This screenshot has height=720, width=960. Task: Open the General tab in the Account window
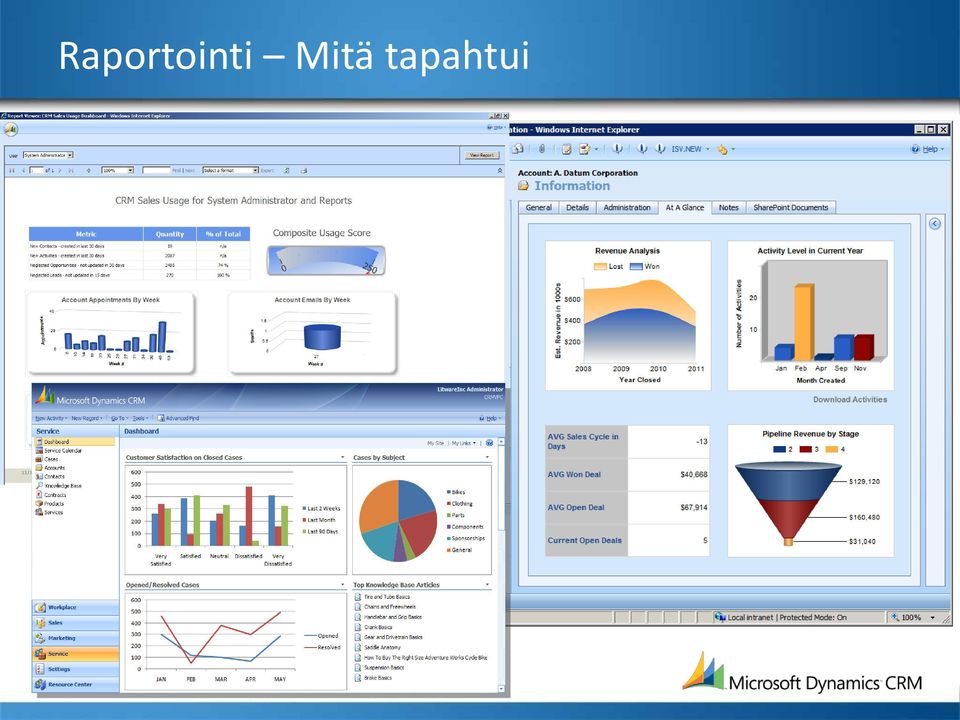tap(538, 208)
